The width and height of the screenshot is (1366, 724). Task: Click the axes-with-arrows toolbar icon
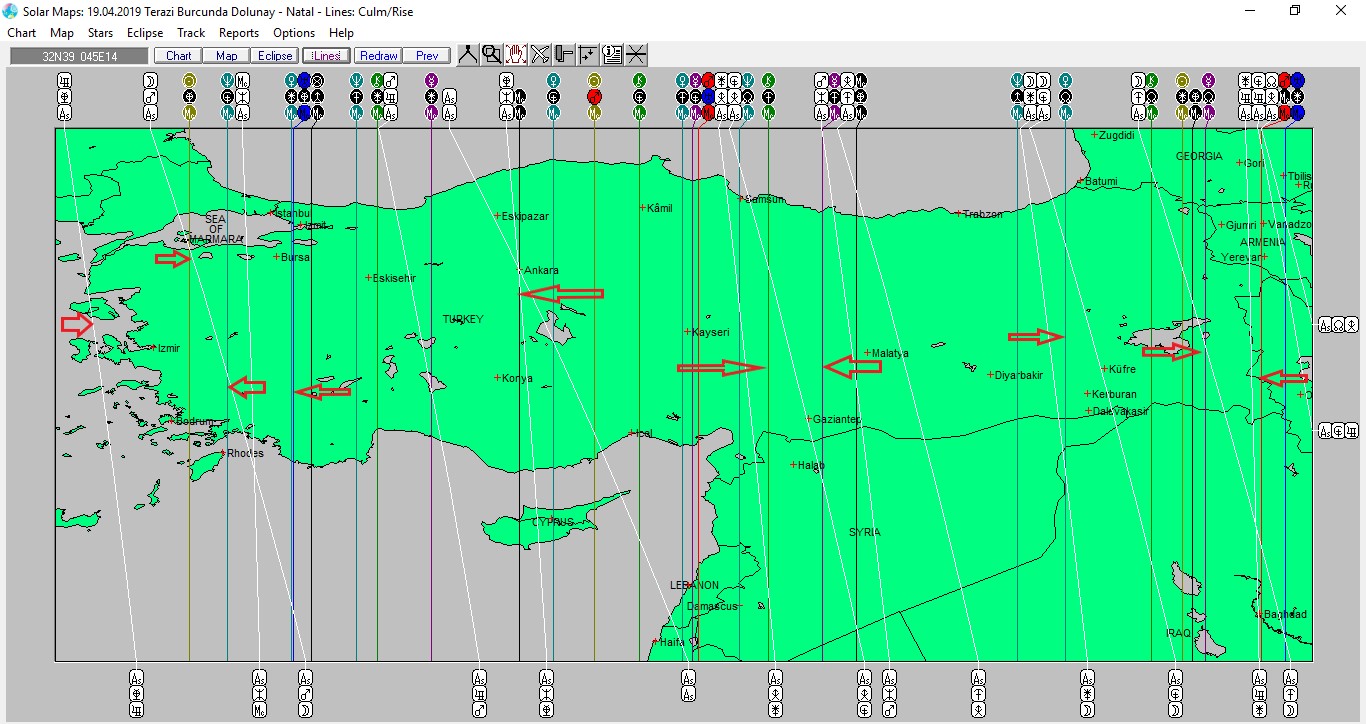(x=588, y=55)
